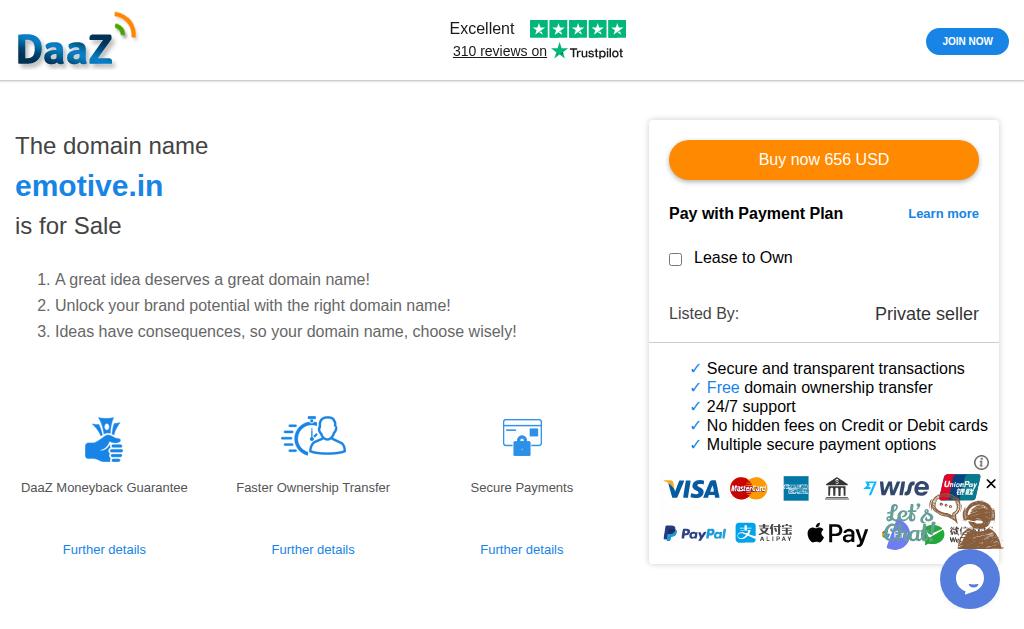This screenshot has height=629, width=1024.
Task: Open the Learn more payment plan link
Action: click(x=943, y=214)
